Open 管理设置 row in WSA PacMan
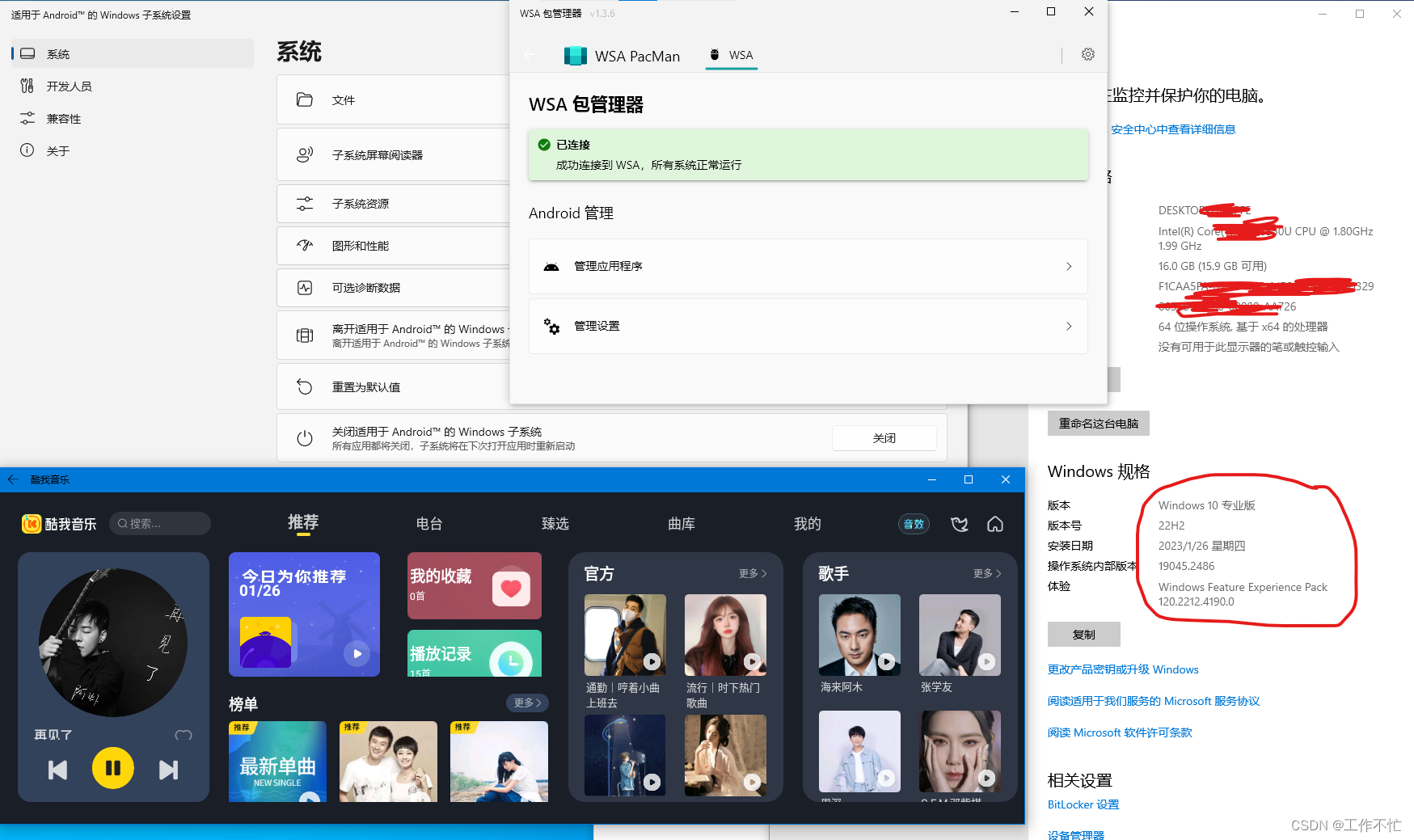The width and height of the screenshot is (1414, 840). point(808,326)
